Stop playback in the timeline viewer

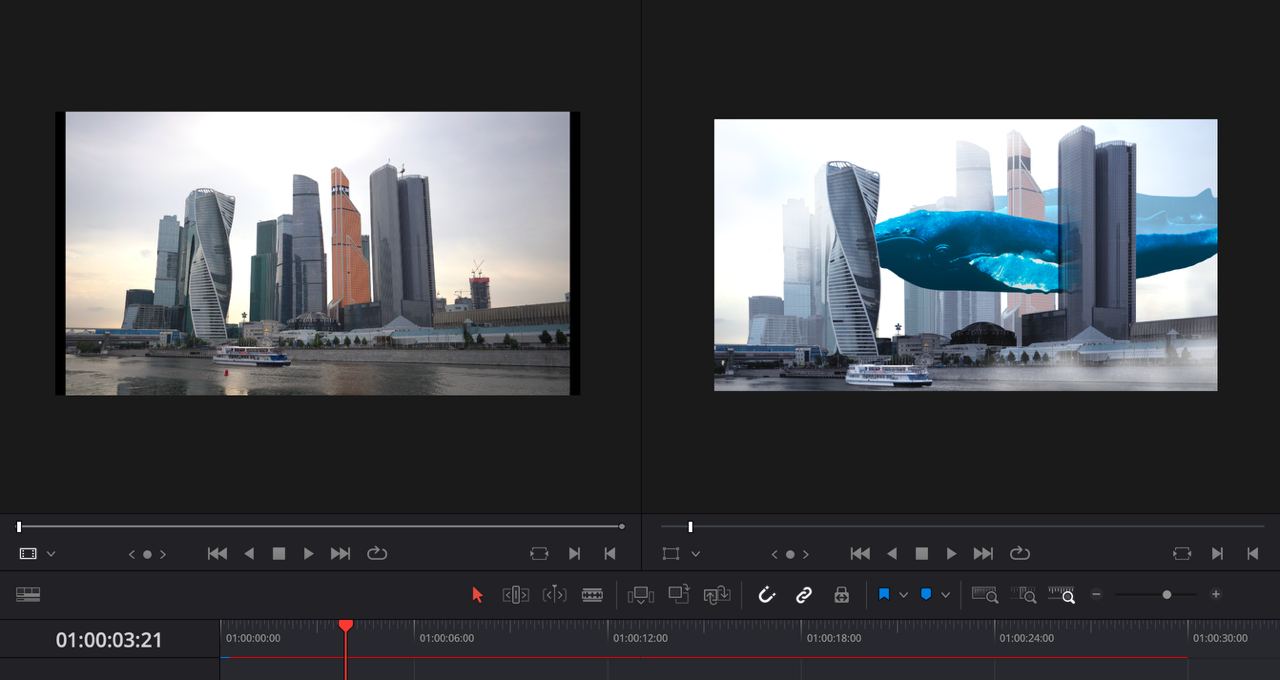(x=922, y=554)
